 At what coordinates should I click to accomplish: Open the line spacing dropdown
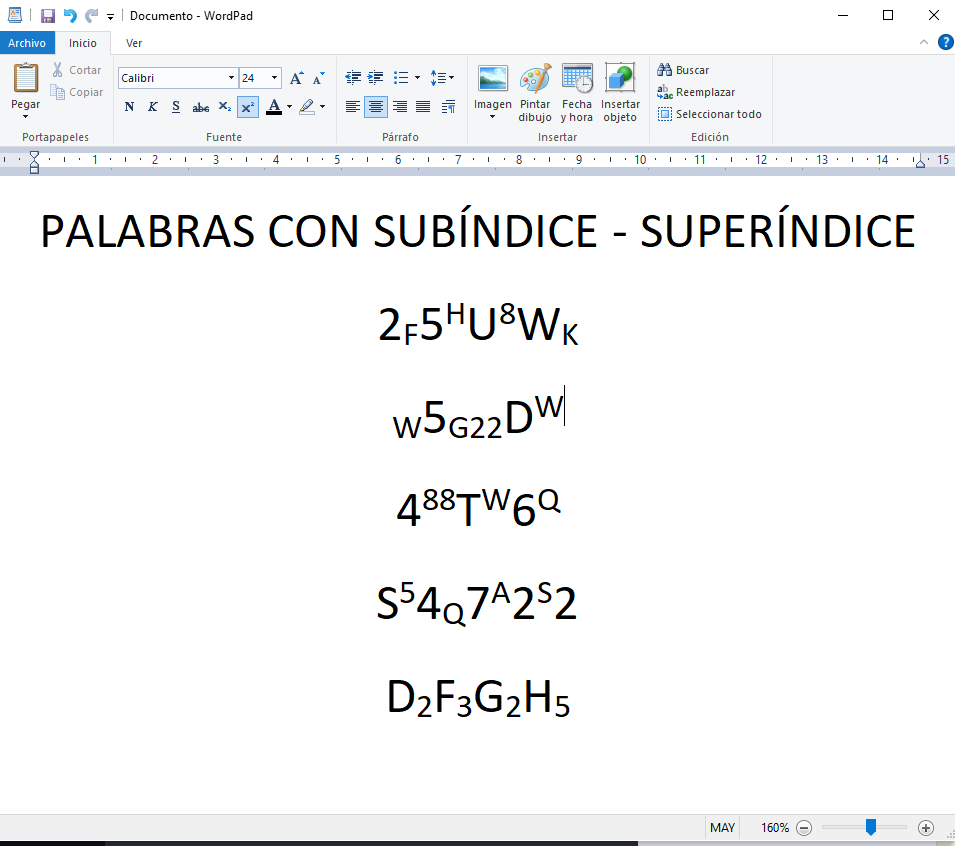[x=441, y=77]
